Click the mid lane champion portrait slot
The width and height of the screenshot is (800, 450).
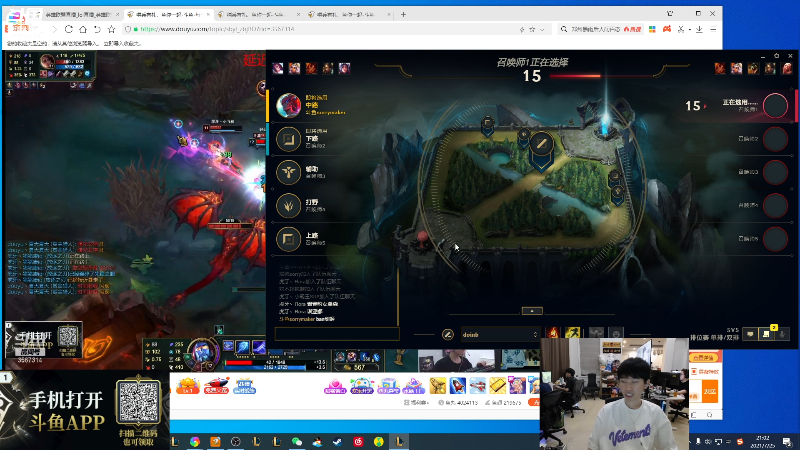click(x=288, y=106)
